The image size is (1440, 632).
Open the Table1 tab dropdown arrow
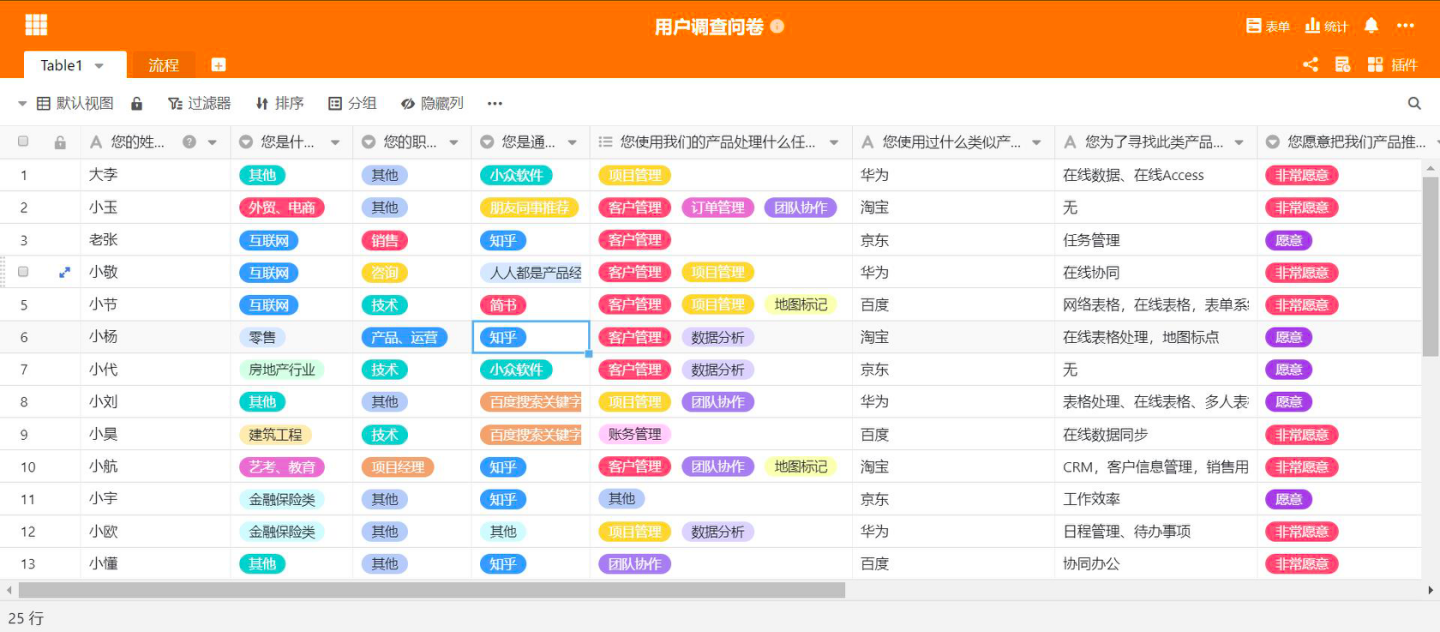(x=99, y=66)
